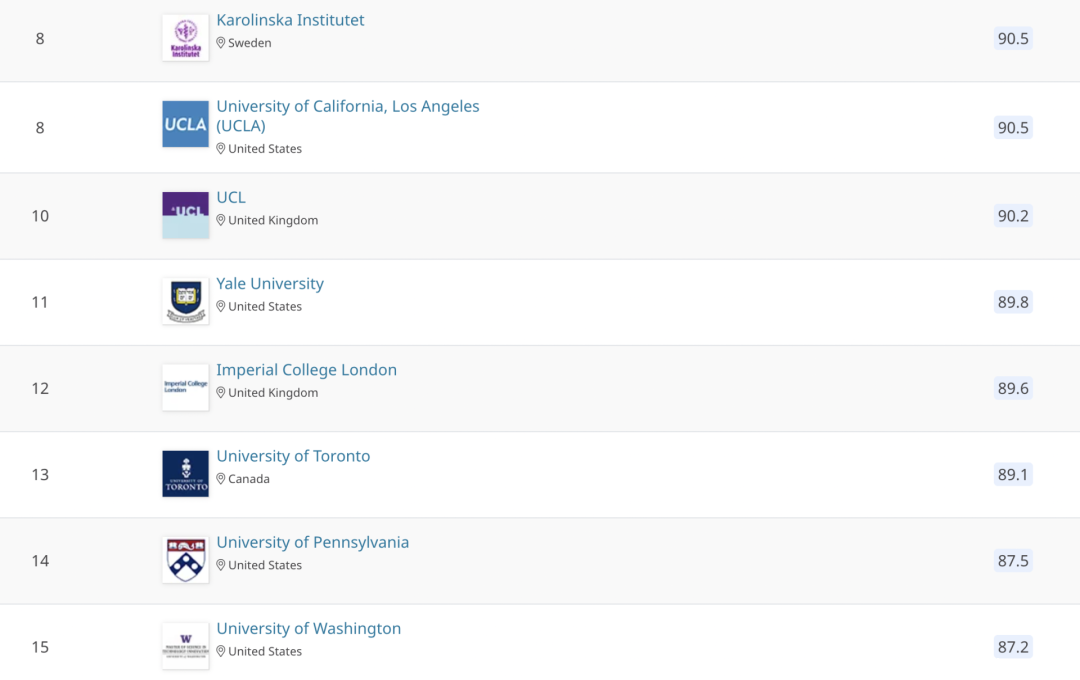Image resolution: width=1080 pixels, height=680 pixels.
Task: Click the Karolinska Institutet logo
Action: click(x=185, y=38)
